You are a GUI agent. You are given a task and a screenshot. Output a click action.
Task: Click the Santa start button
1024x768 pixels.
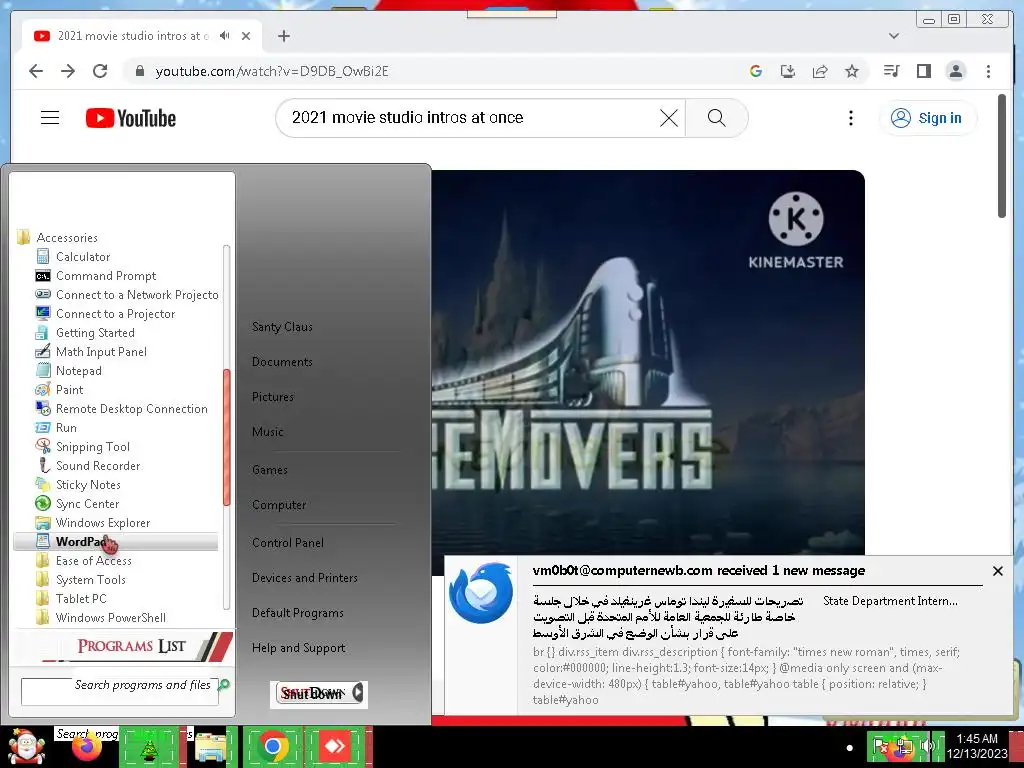click(x=24, y=746)
